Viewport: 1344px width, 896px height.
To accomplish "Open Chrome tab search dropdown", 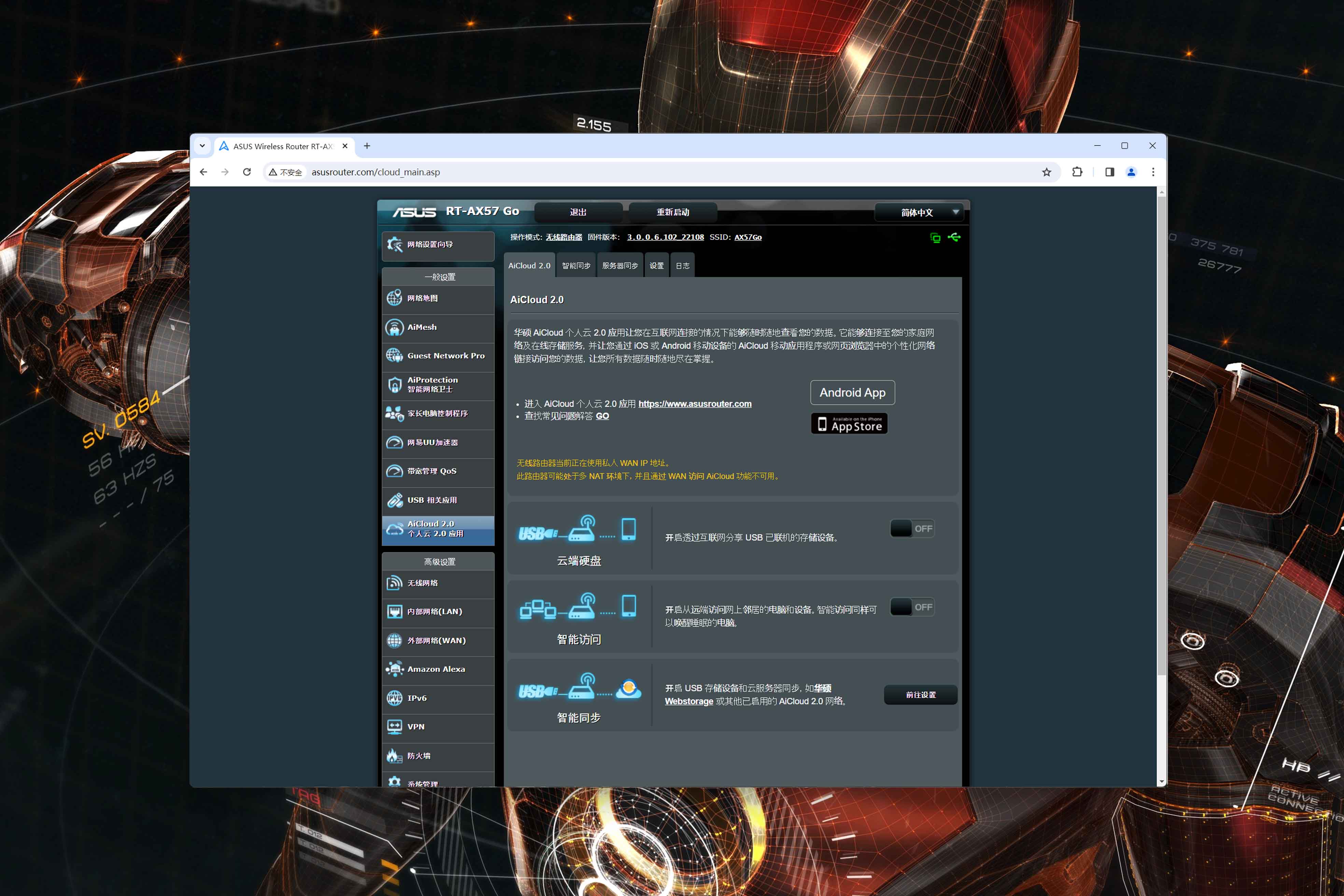I will pyautogui.click(x=202, y=146).
